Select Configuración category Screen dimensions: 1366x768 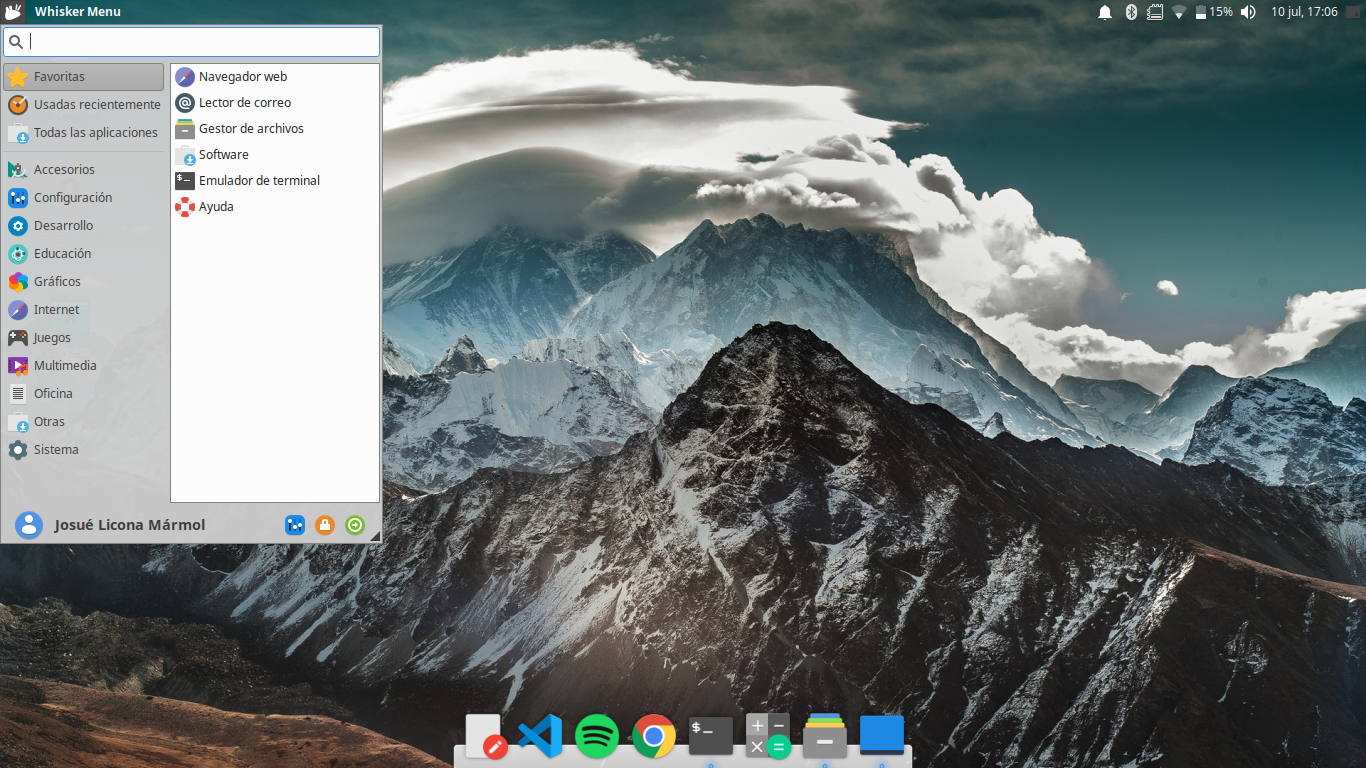84,198
